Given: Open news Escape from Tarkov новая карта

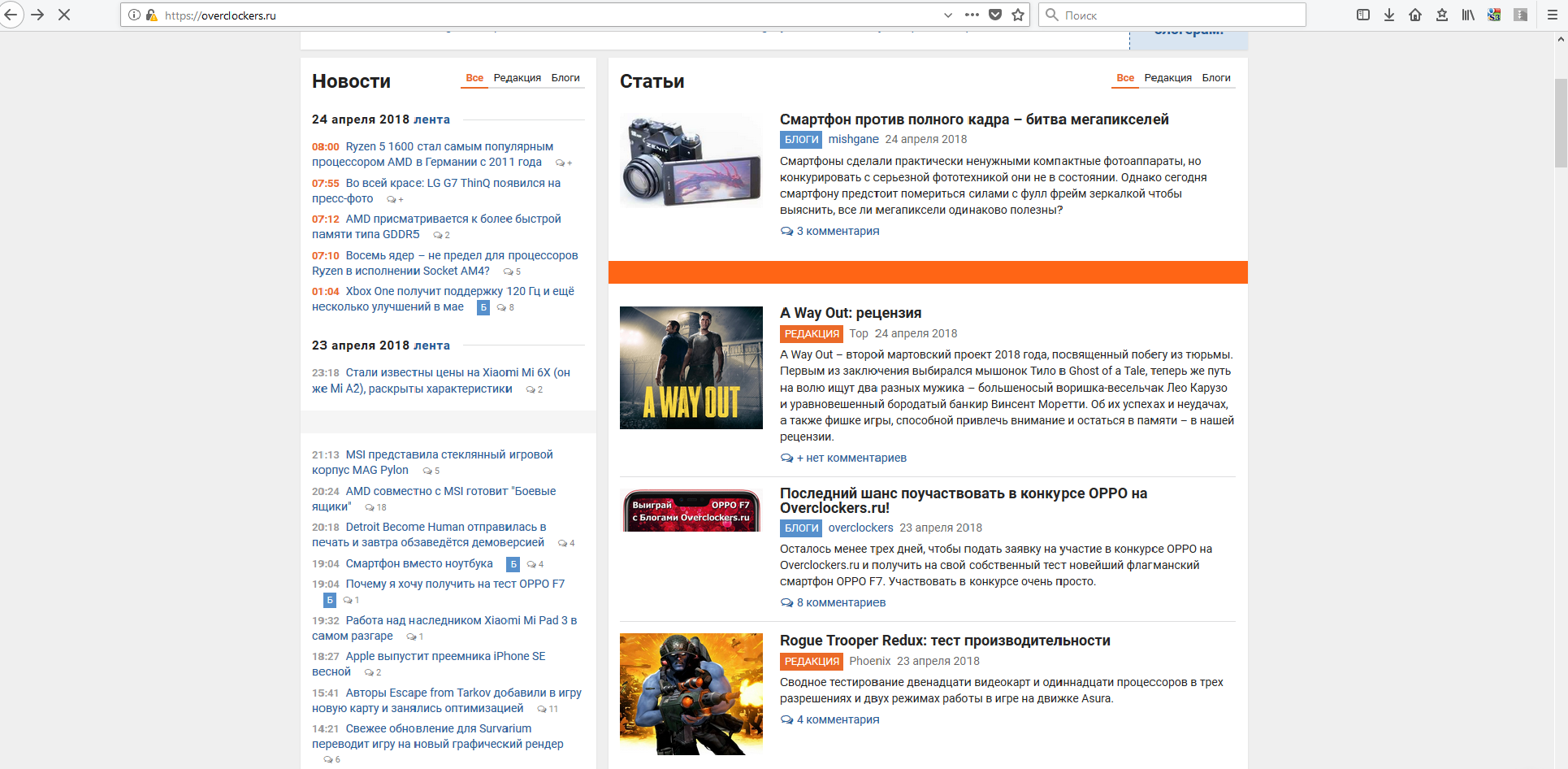Looking at the screenshot, I should pyautogui.click(x=447, y=701).
